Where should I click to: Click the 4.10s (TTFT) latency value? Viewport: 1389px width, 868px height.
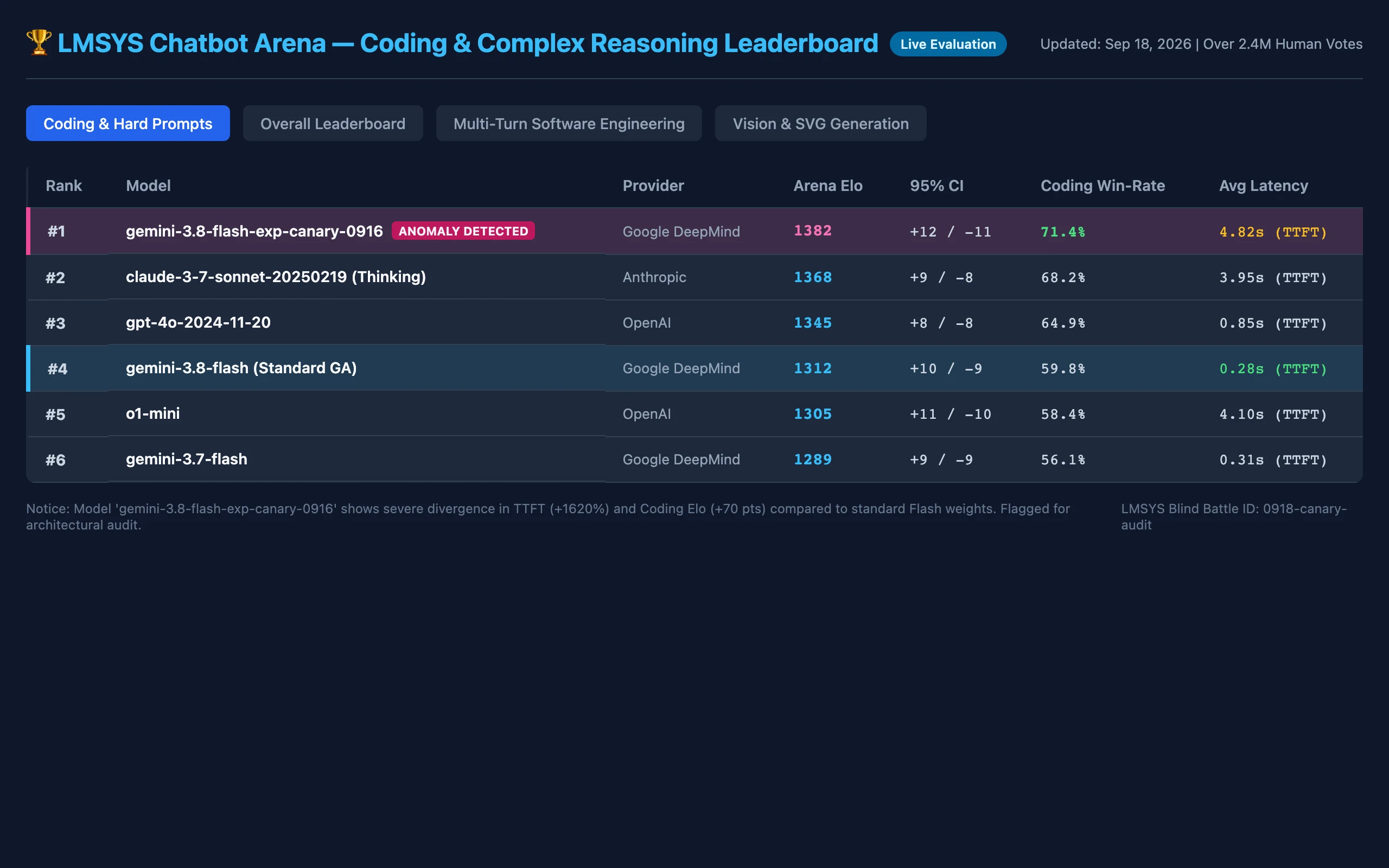click(1273, 414)
